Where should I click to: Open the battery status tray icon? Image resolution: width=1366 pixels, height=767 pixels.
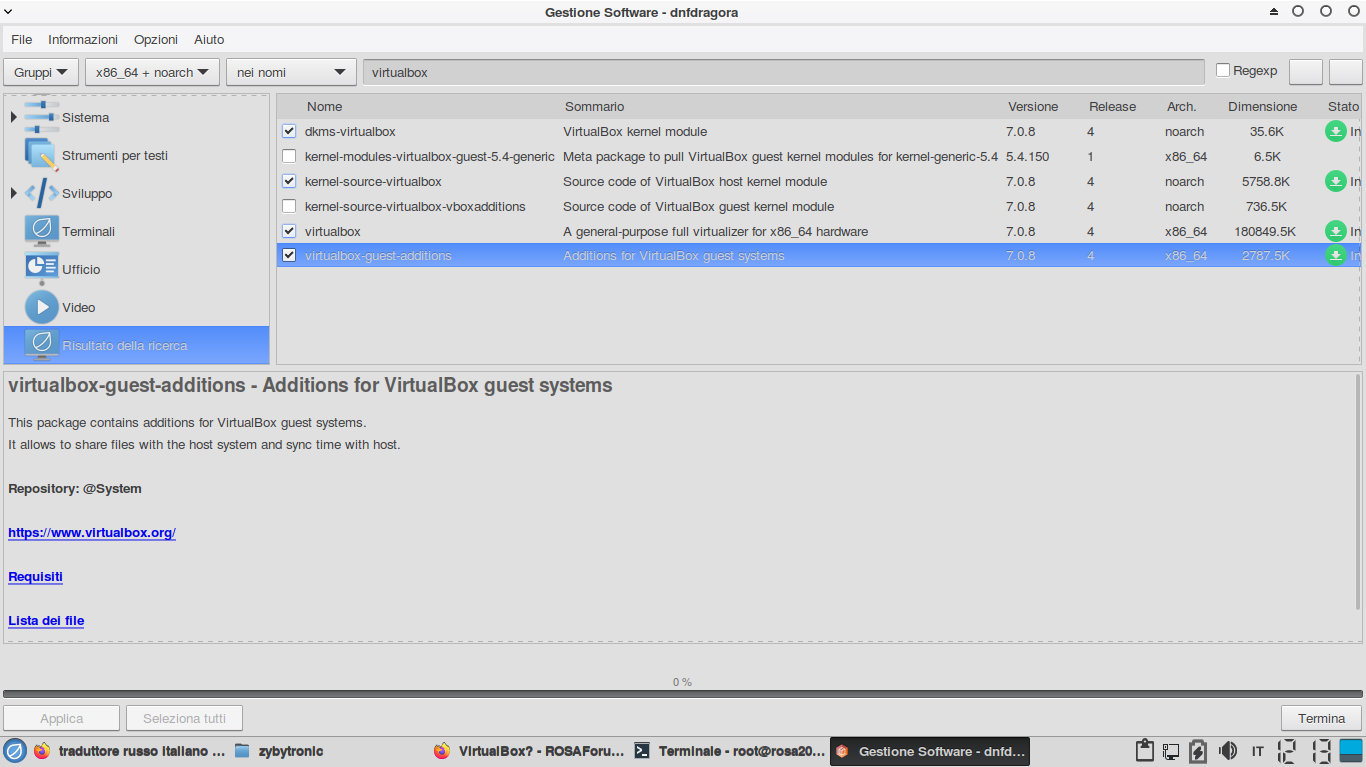[1198, 751]
